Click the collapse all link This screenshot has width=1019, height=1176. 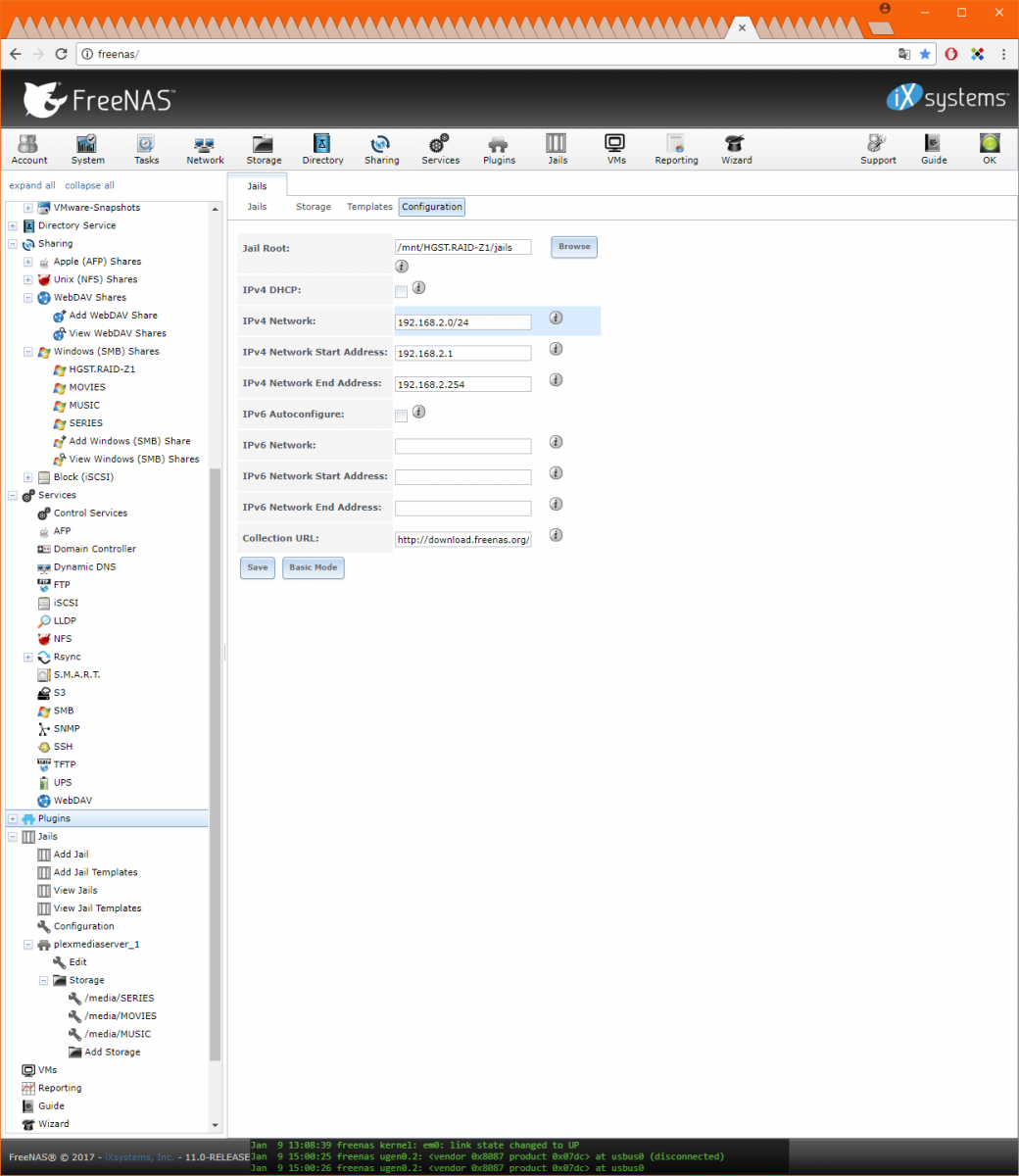pyautogui.click(x=89, y=185)
